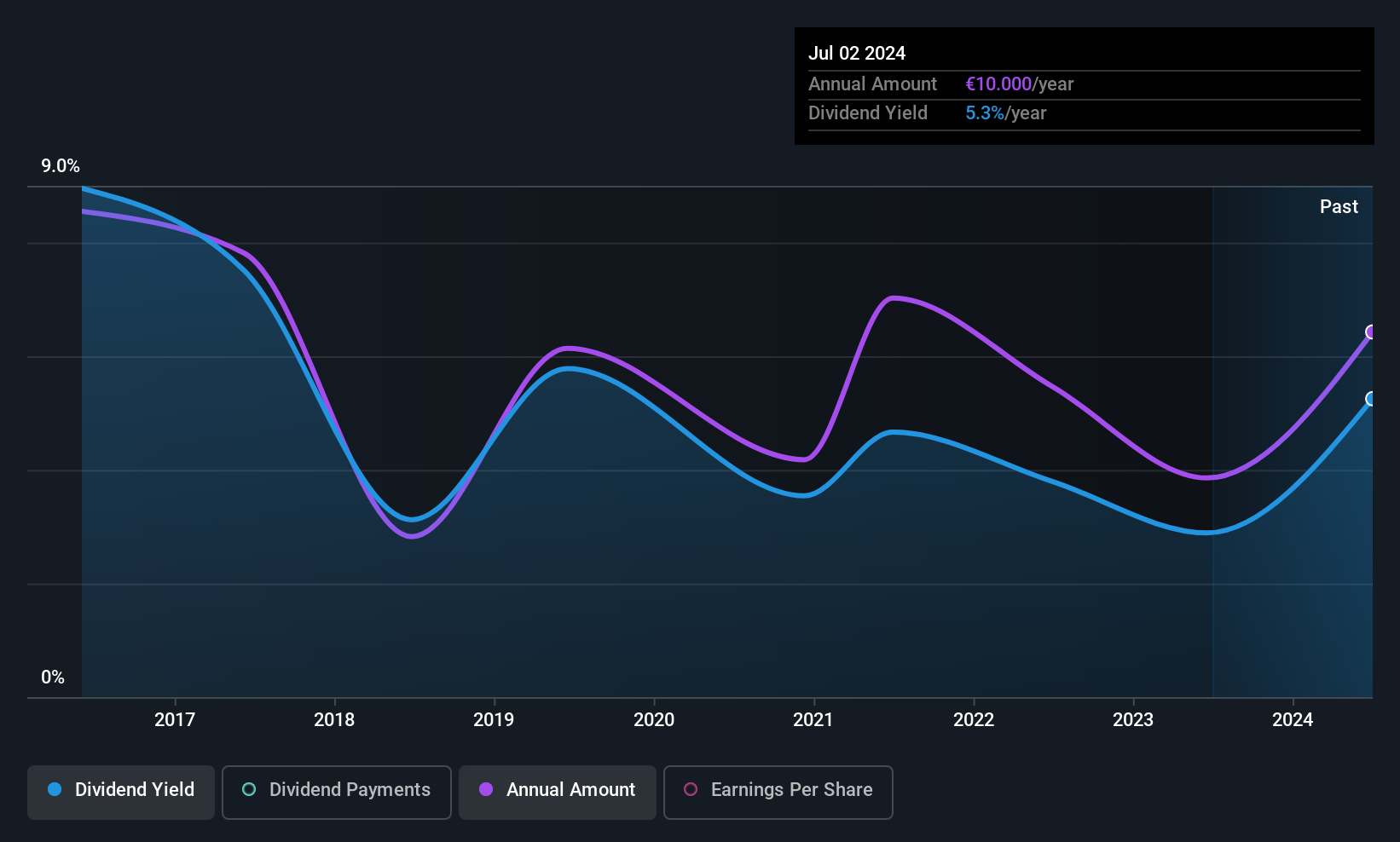The height and width of the screenshot is (842, 1400).
Task: Toggle the Dividend Yield series
Action: 121,792
